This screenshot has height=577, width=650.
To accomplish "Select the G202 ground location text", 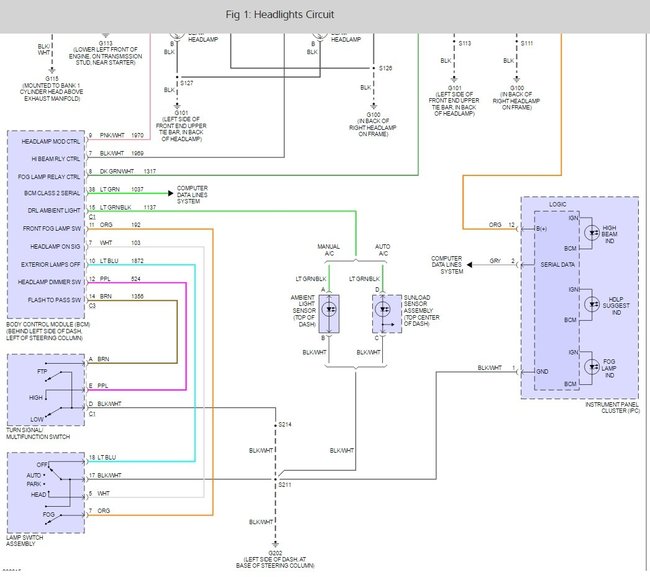I will coord(275,560).
